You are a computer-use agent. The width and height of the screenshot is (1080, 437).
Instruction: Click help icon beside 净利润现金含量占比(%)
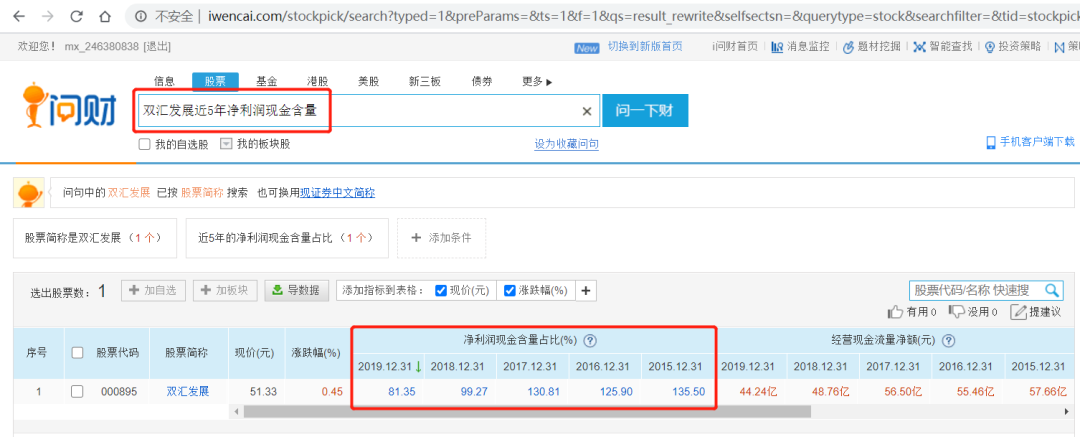pyautogui.click(x=590, y=341)
